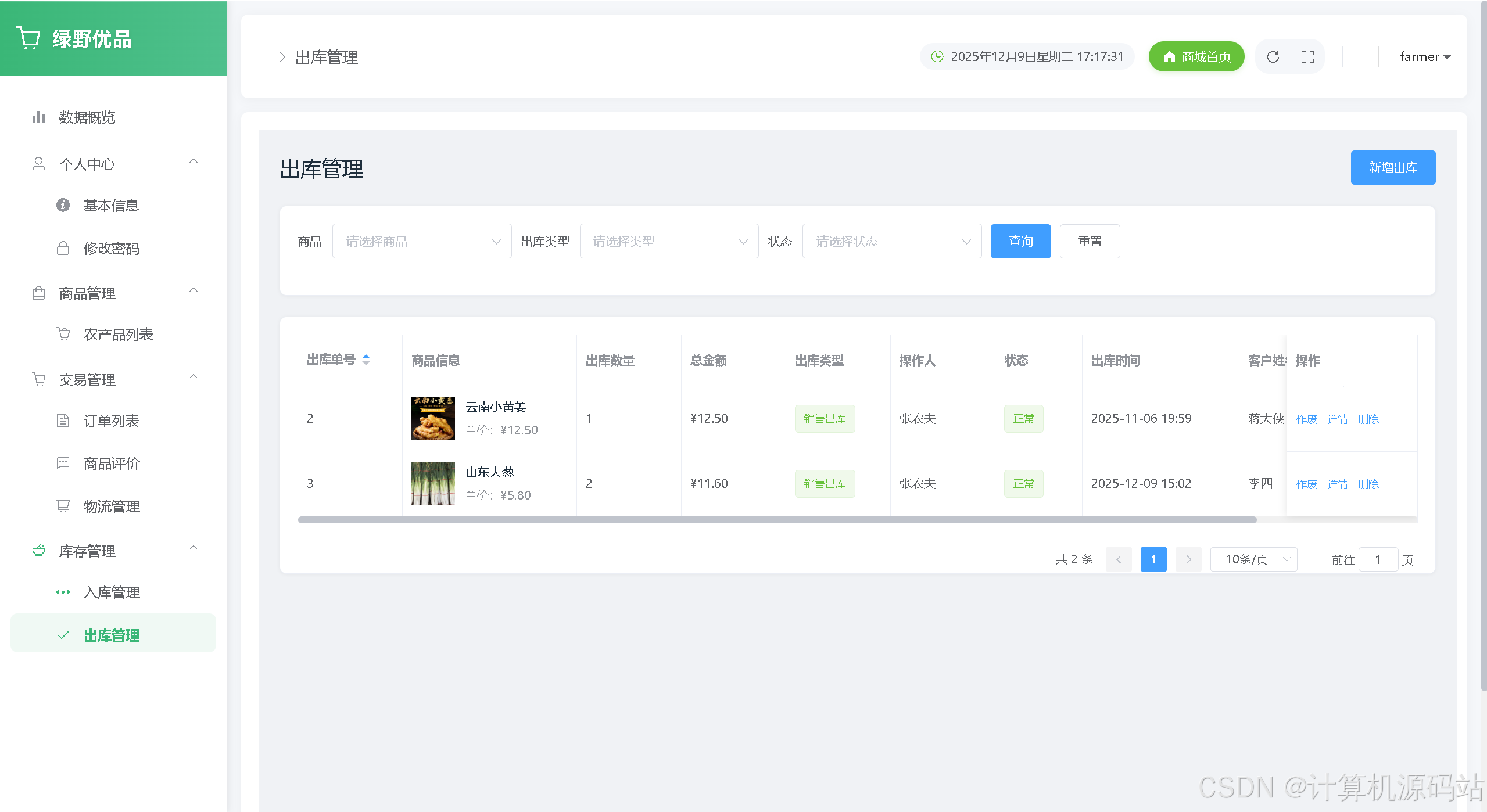Open the 出库类型 dropdown
This screenshot has height=812, width=1487.
coord(669,241)
